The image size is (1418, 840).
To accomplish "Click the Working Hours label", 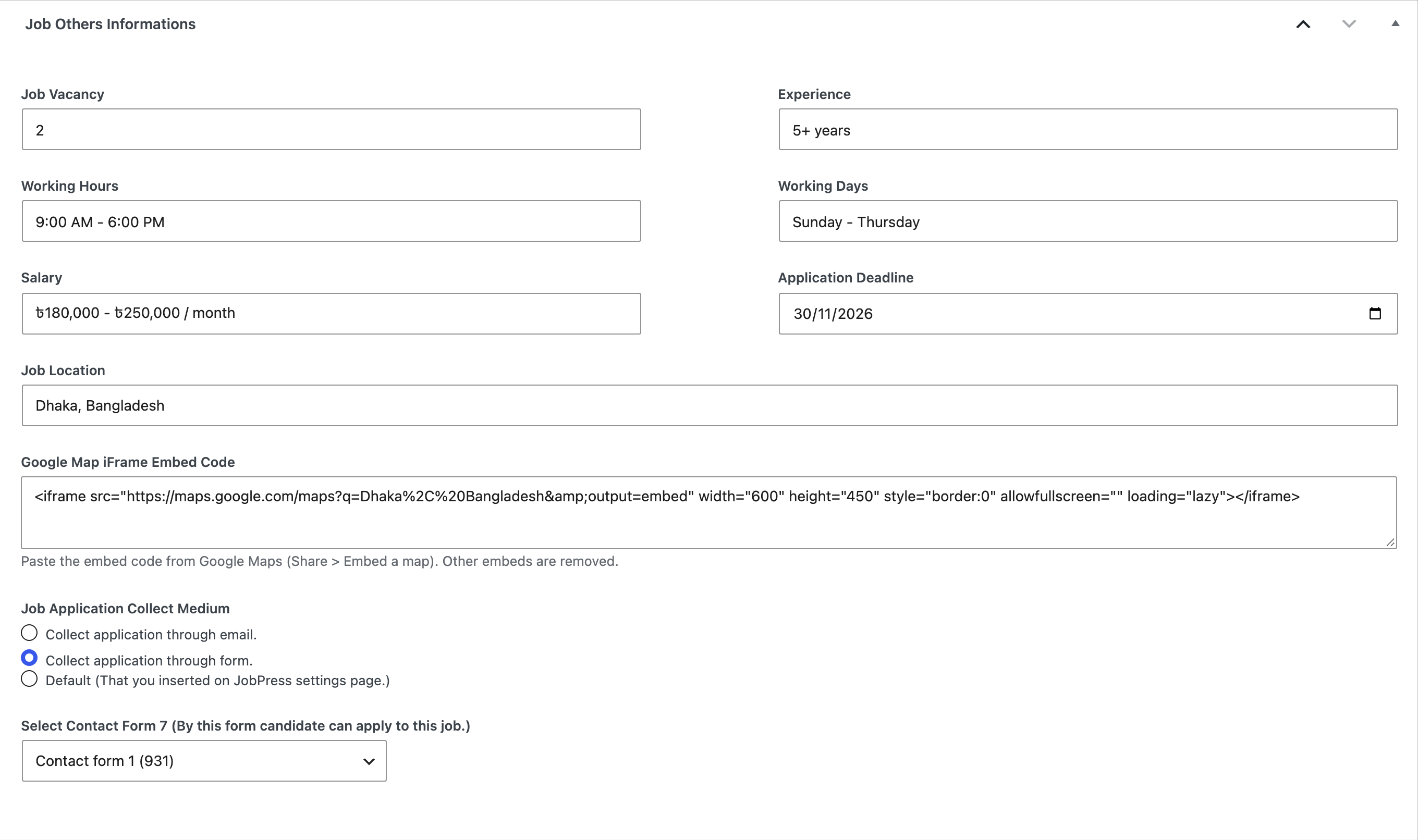I will pos(70,186).
